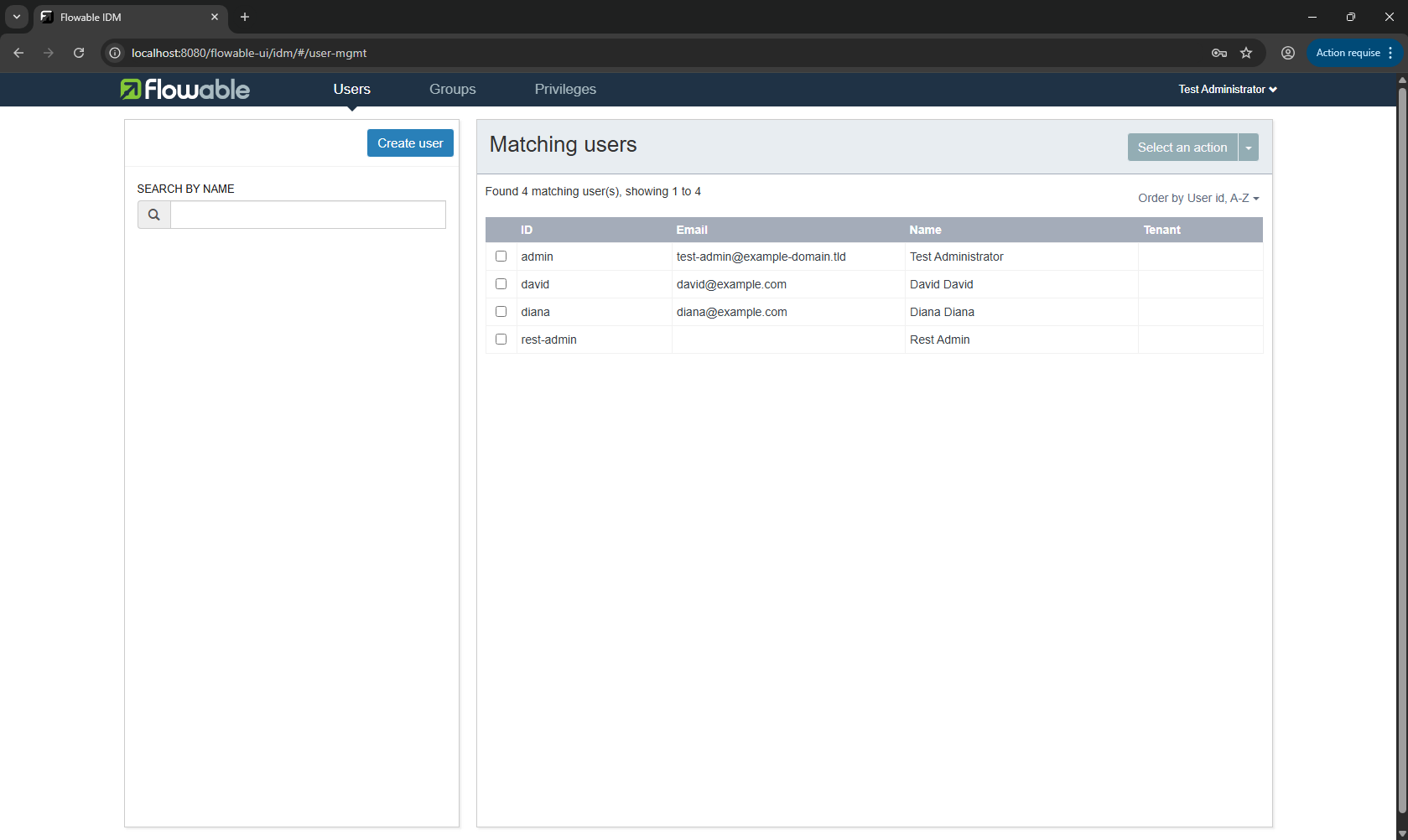Open Test Administrator account menu
The width and height of the screenshot is (1408, 840).
(1227, 89)
